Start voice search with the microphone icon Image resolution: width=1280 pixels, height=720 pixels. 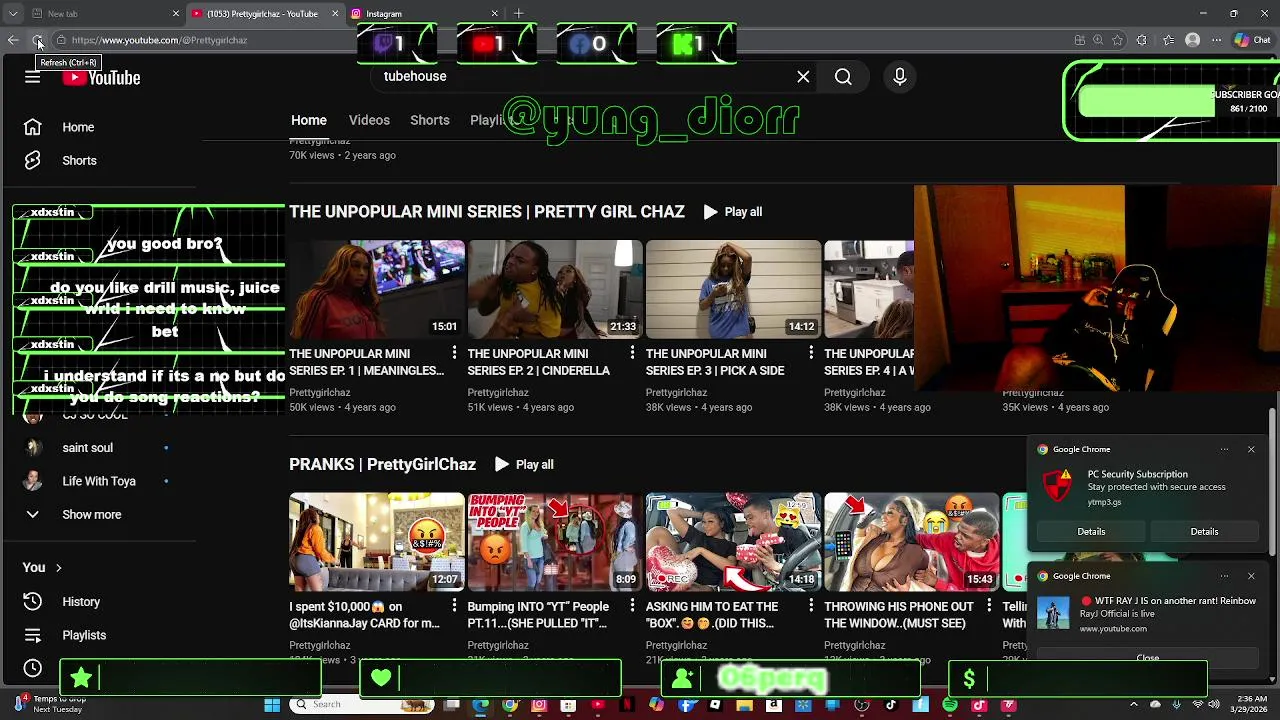coord(899,77)
